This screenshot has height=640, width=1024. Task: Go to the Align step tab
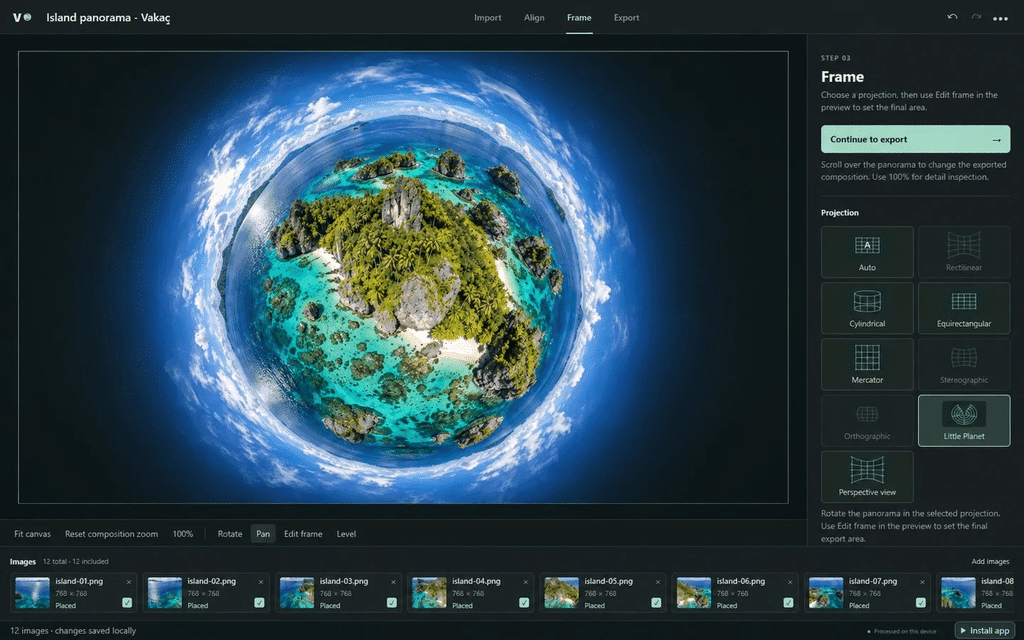pos(534,18)
